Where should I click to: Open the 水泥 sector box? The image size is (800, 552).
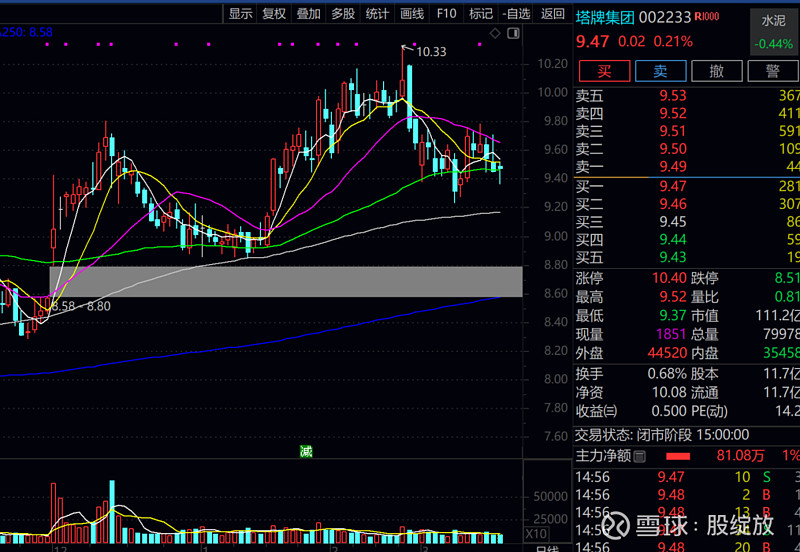[774, 31]
